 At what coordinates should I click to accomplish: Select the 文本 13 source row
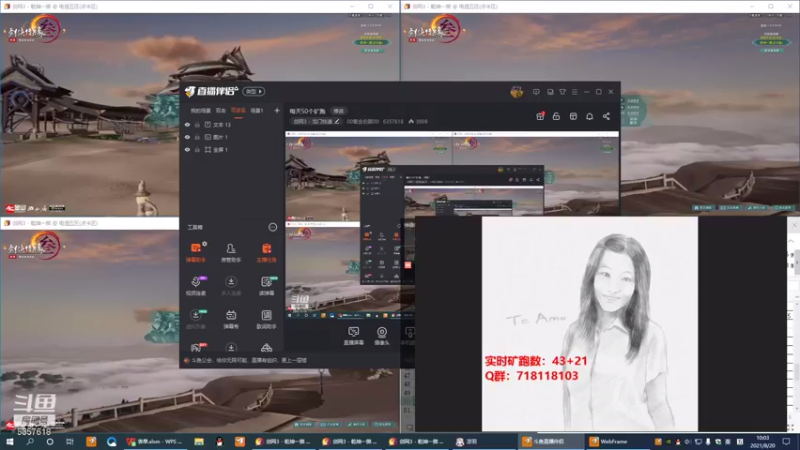click(232, 124)
